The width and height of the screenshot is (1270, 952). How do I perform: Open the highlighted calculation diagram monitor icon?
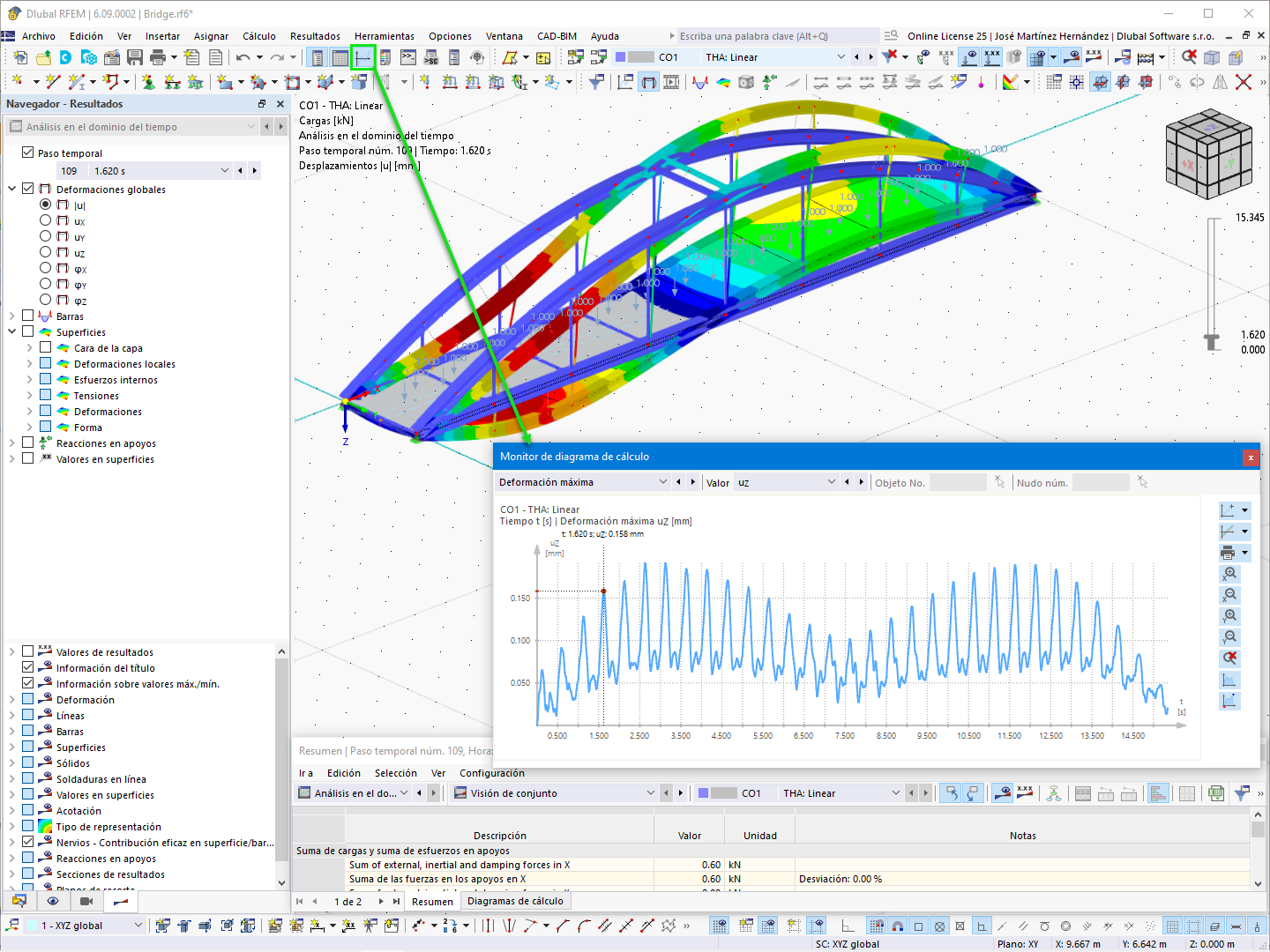pyautogui.click(x=362, y=57)
